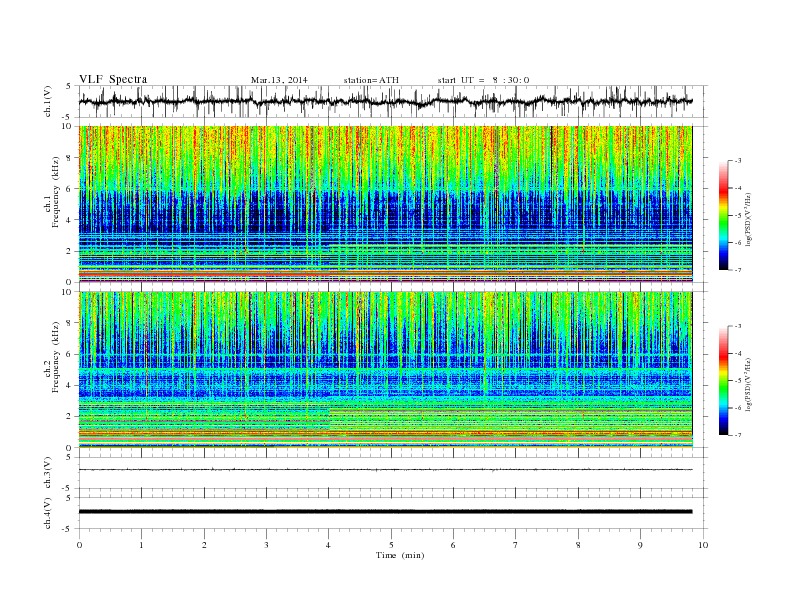Click the x-axis tick label '1'
Viewport: 792px width, 612px height.
tap(141, 545)
